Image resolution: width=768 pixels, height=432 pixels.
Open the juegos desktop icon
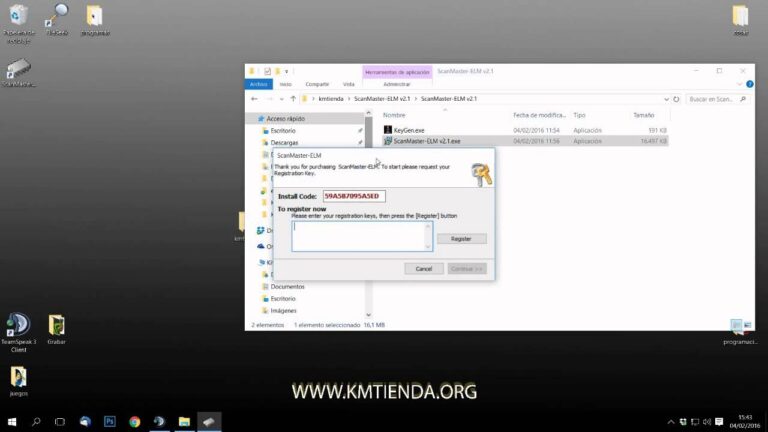coord(19,377)
